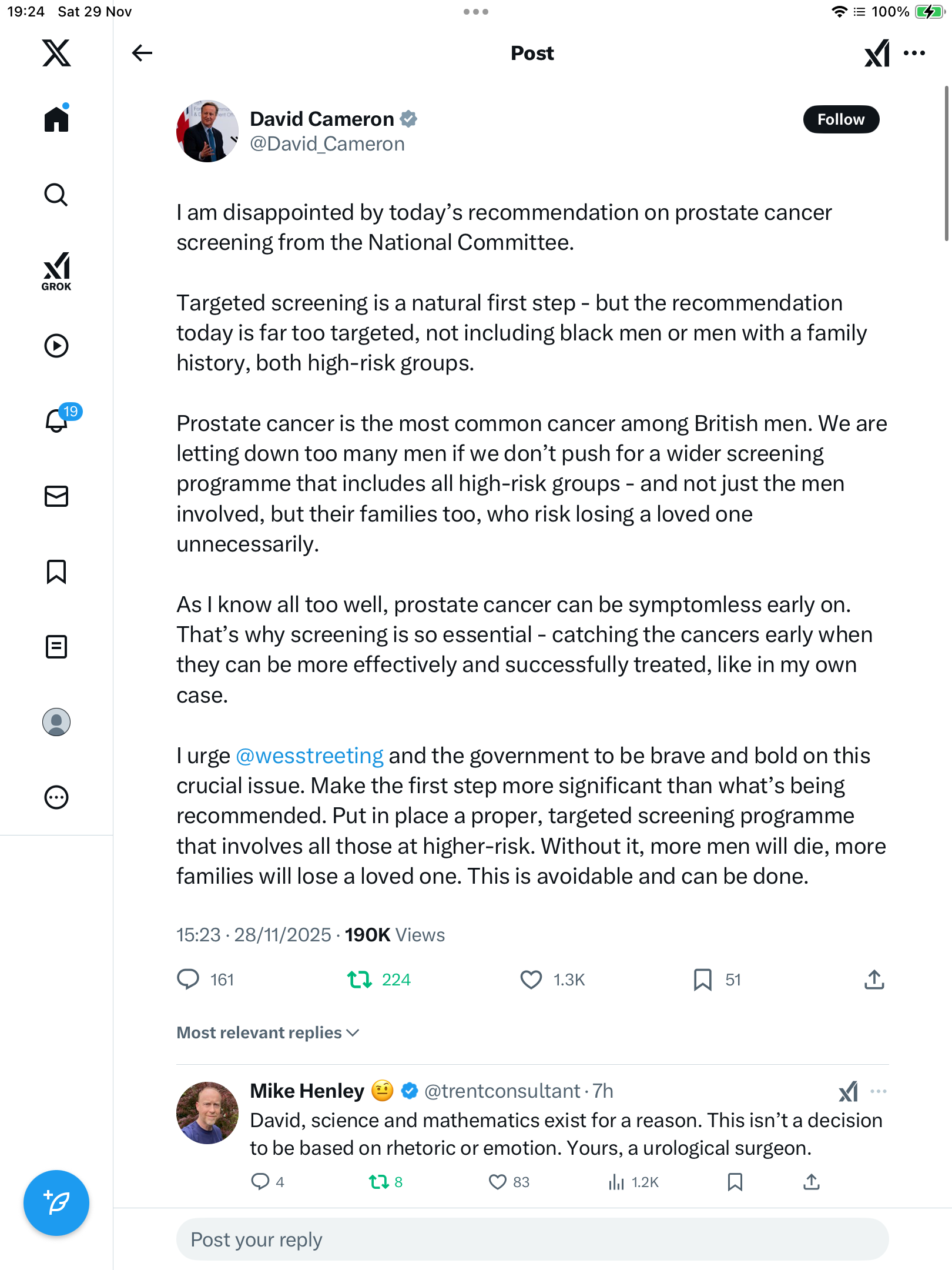Viewport: 952px width, 1270px height.
Task: Open more options on Mike Henley's reply
Action: pos(878,1091)
